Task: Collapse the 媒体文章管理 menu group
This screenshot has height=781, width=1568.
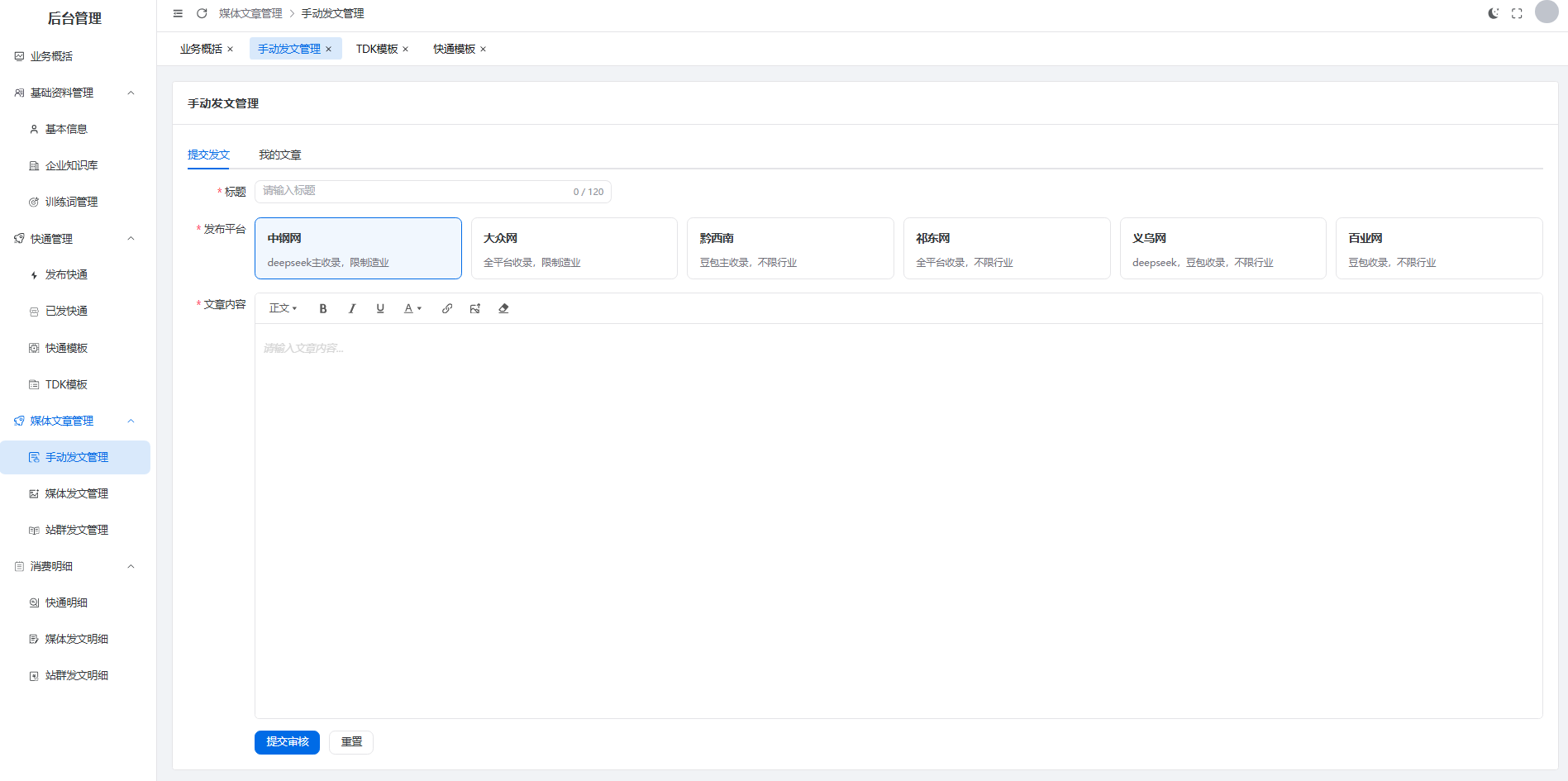Action: 131,421
